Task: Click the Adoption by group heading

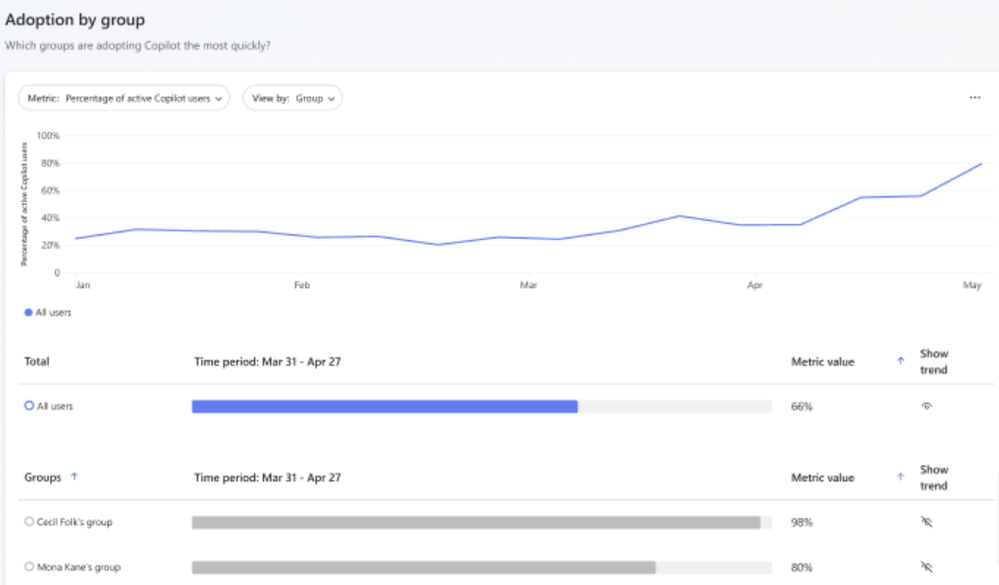Action: tap(75, 20)
